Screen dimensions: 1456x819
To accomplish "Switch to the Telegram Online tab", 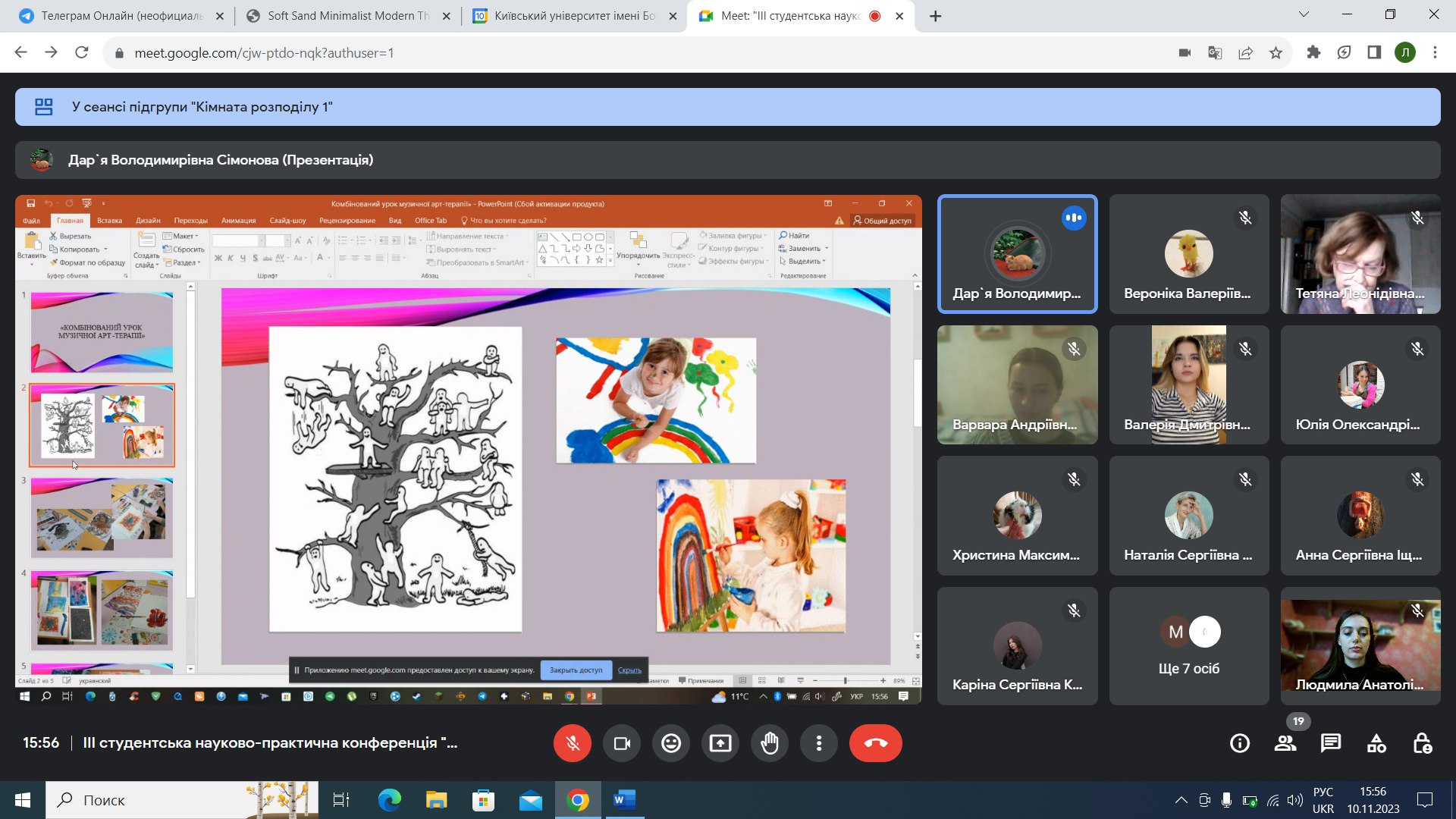I will point(121,16).
